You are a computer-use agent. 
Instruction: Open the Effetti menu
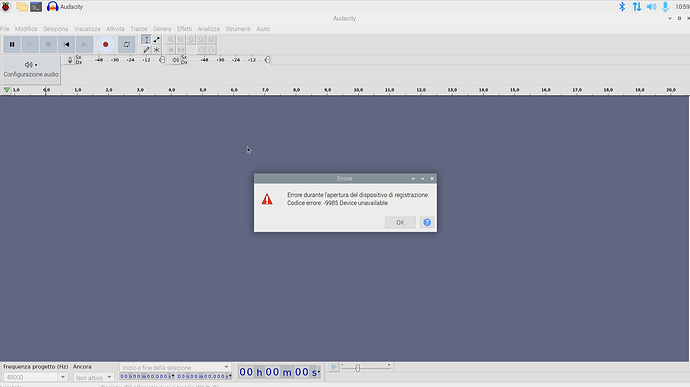click(184, 29)
